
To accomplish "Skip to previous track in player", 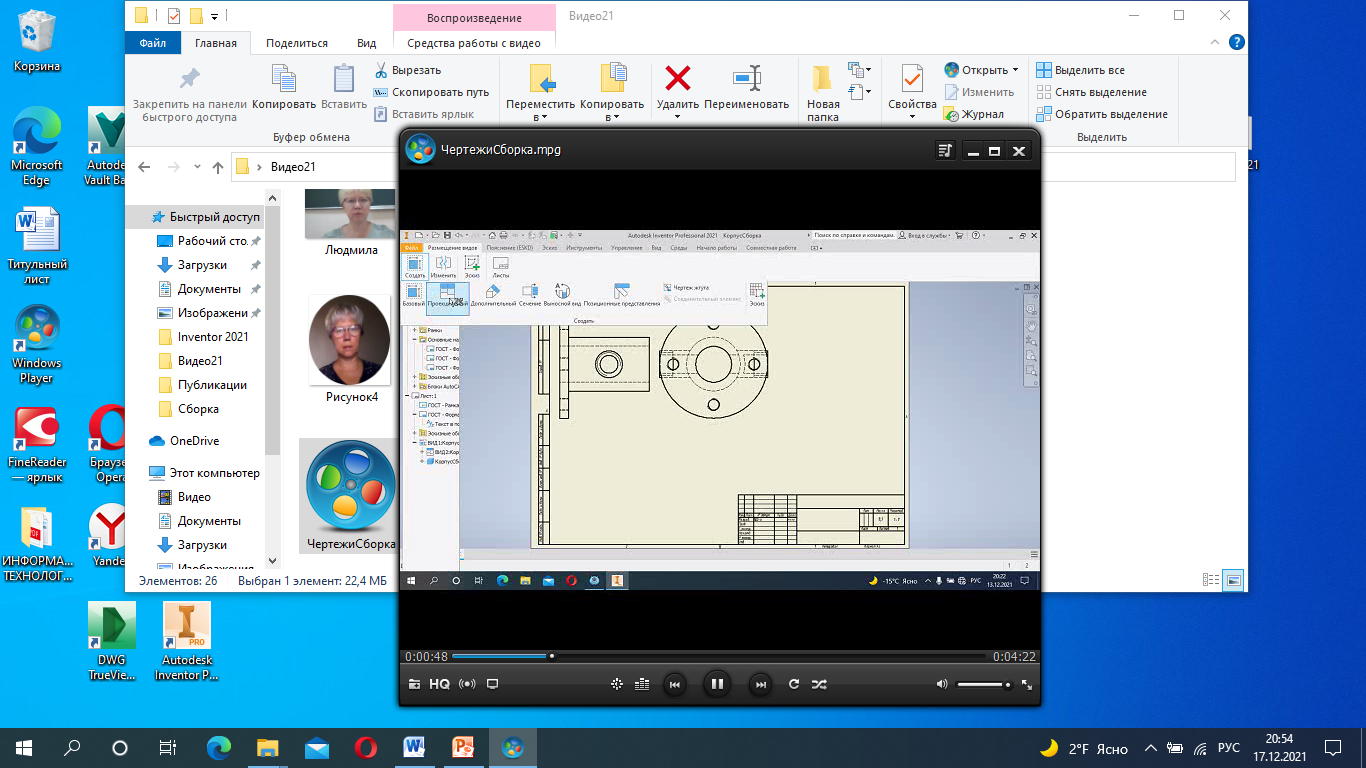I will 675,684.
